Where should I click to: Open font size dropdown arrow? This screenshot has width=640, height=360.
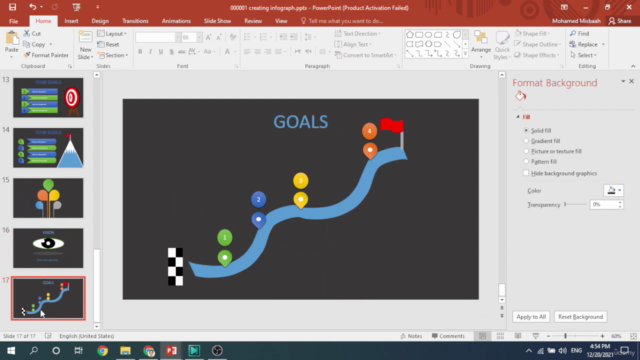pos(199,37)
